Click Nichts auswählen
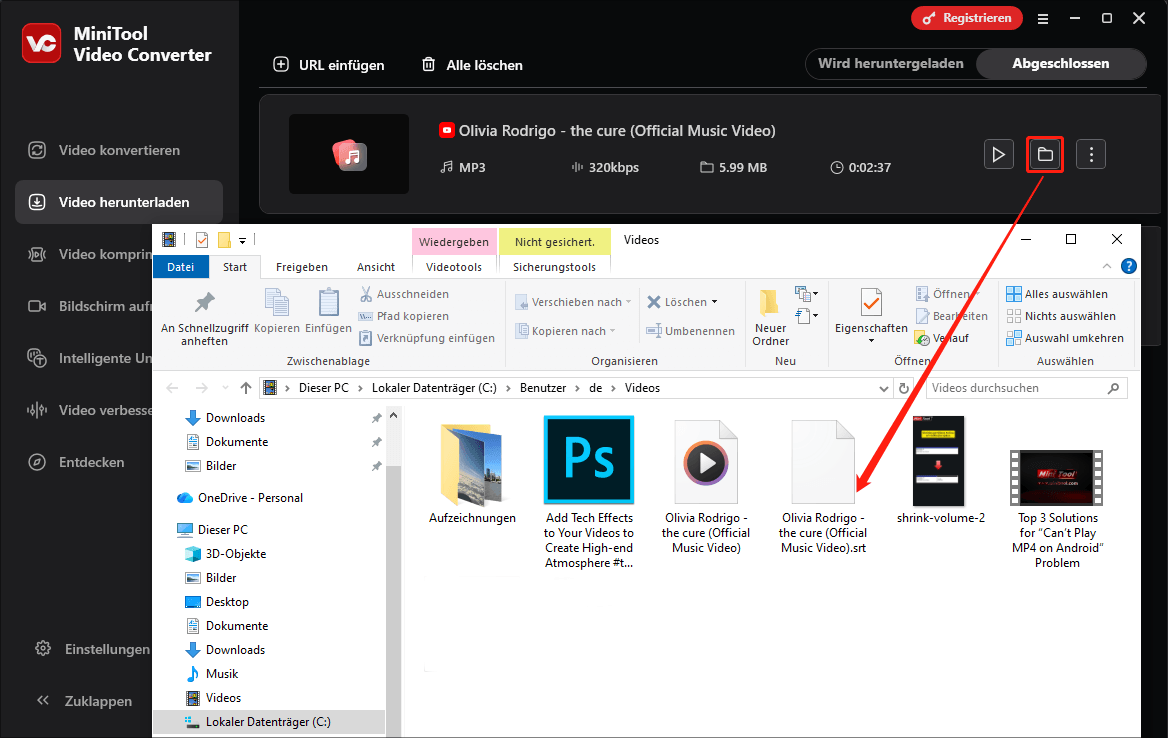 (1061, 316)
